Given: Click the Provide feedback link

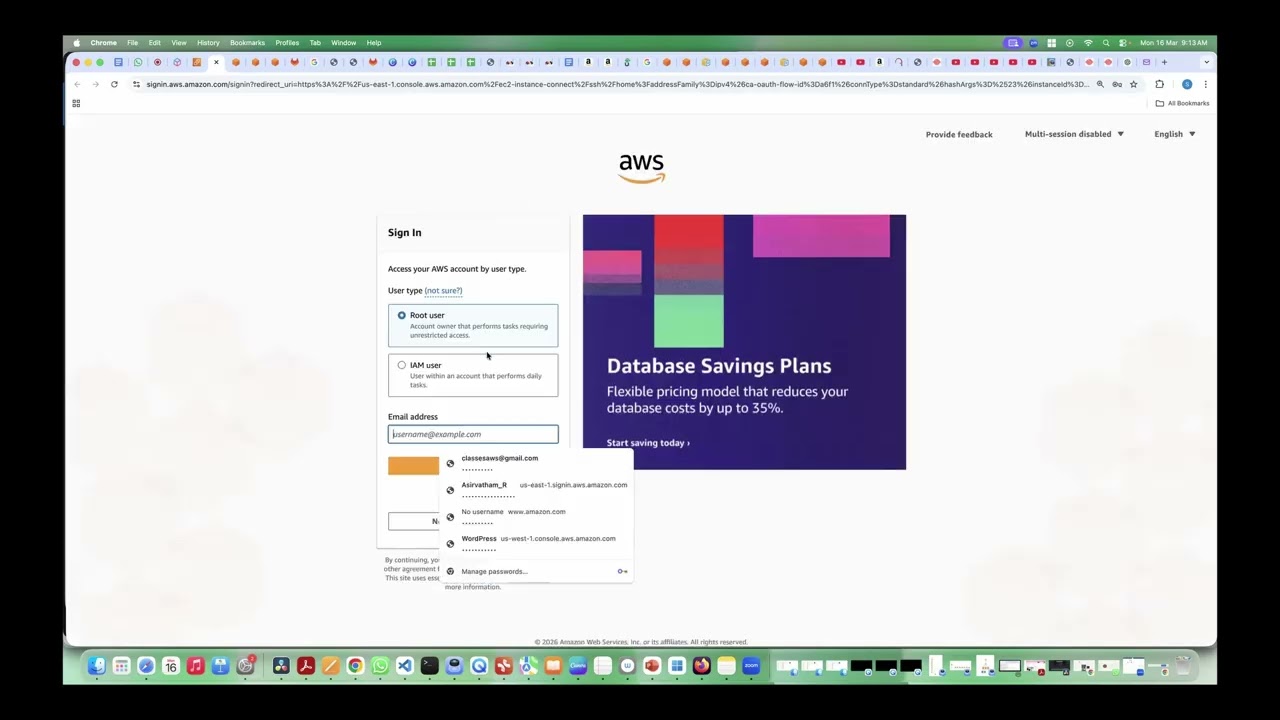Looking at the screenshot, I should click(959, 134).
